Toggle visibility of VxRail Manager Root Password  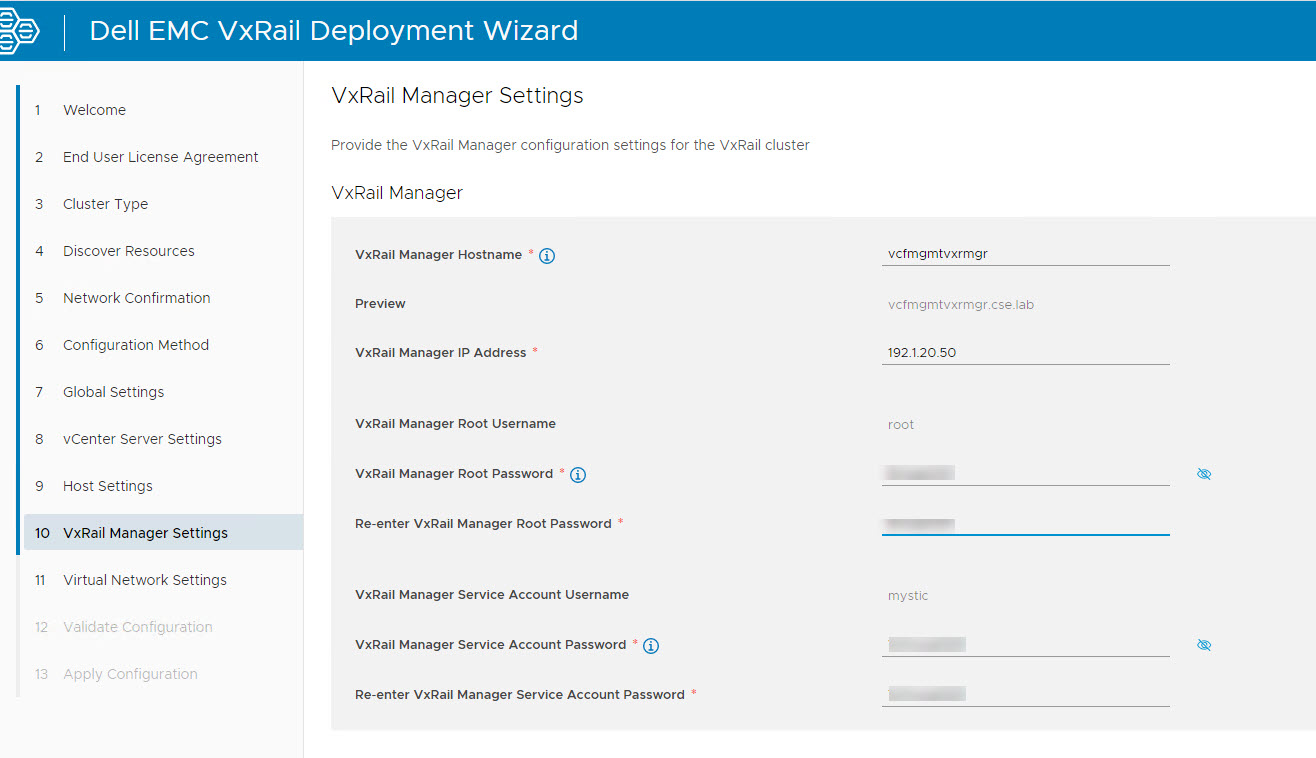click(x=1204, y=474)
